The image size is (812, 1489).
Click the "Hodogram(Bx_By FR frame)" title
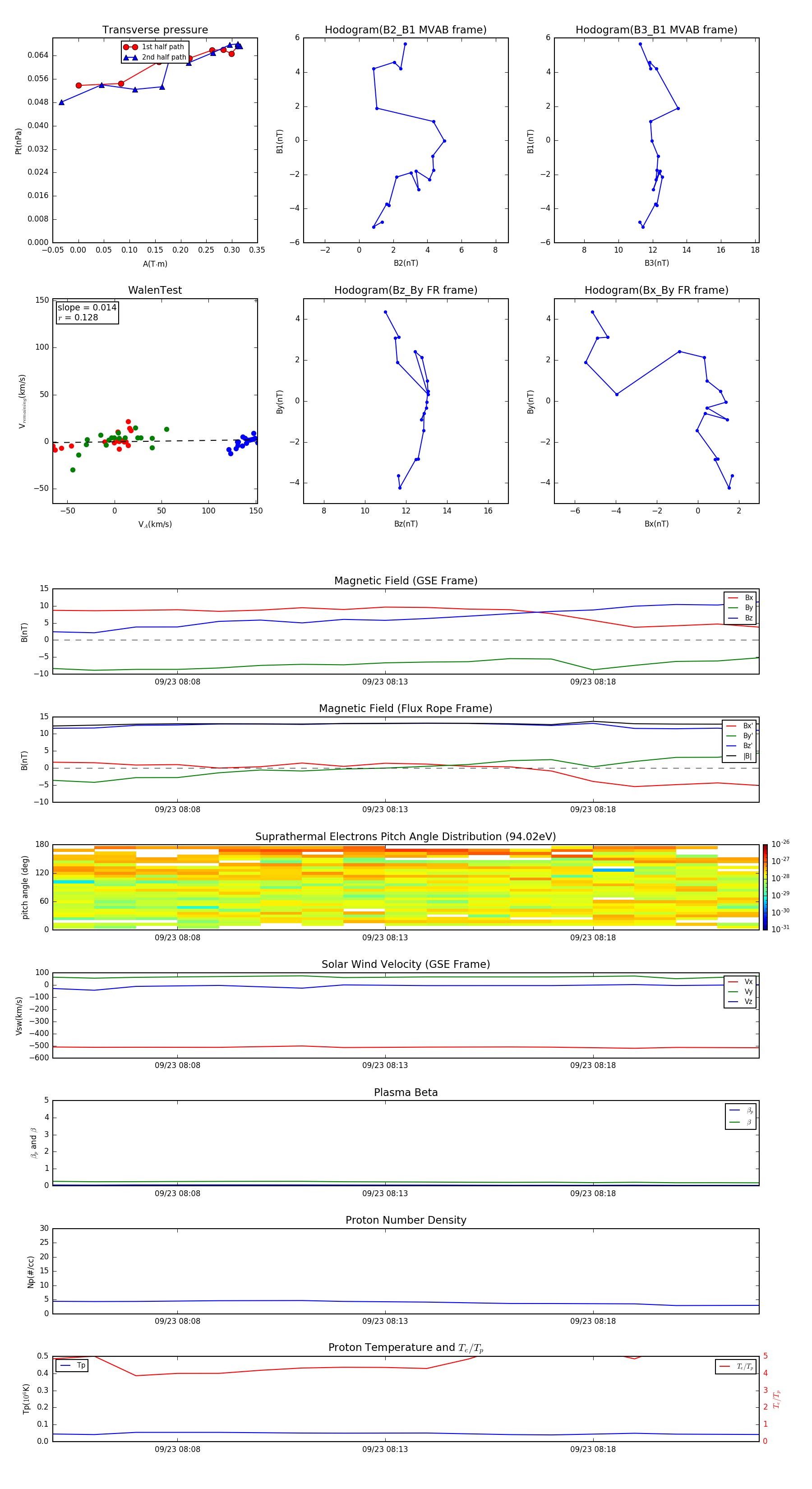pyautogui.click(x=656, y=290)
